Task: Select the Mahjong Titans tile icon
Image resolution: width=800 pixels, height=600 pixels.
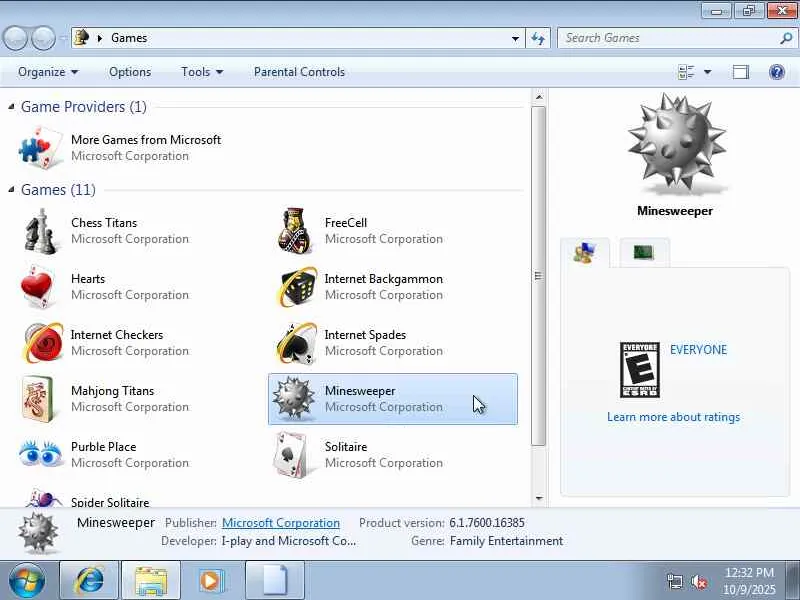Action: click(x=38, y=399)
